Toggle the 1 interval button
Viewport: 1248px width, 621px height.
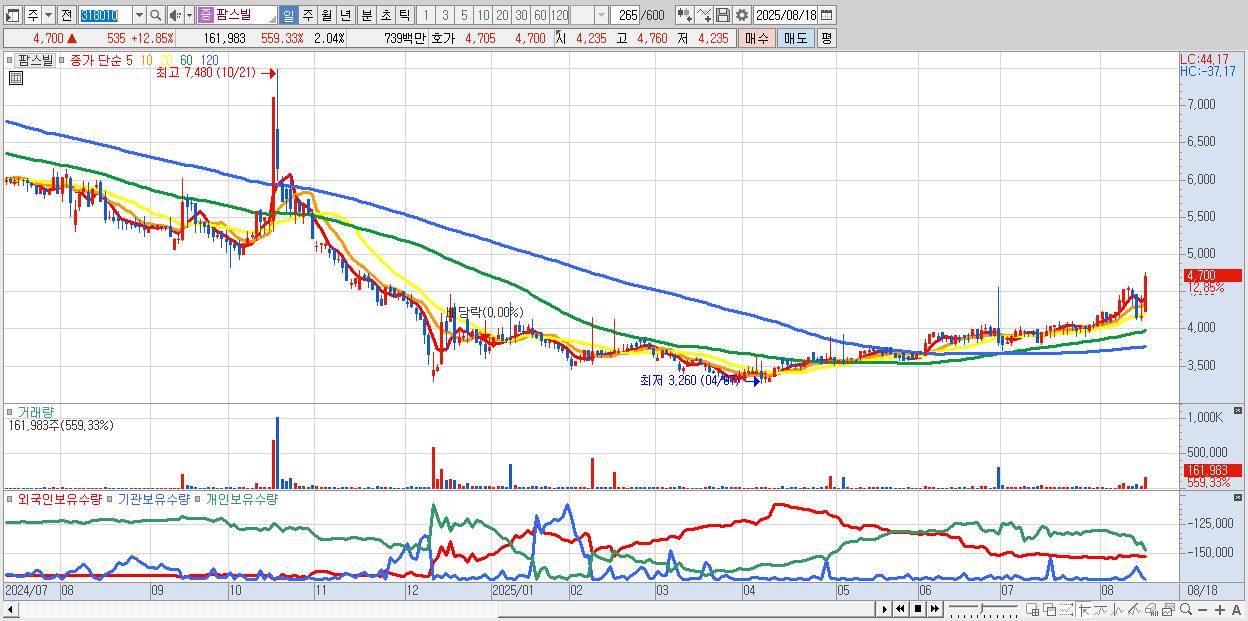pyautogui.click(x=426, y=15)
